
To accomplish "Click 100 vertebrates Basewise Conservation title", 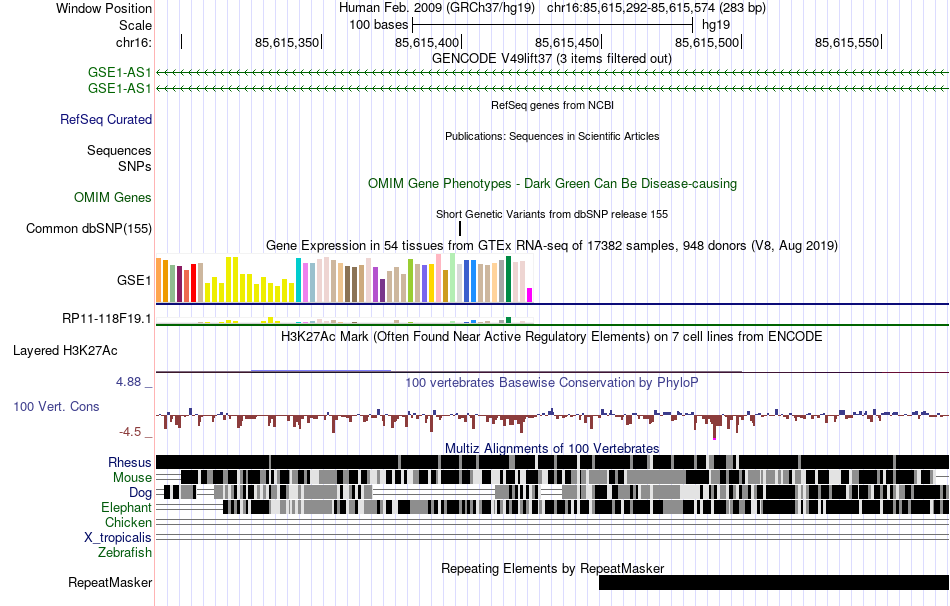I will point(552,382).
